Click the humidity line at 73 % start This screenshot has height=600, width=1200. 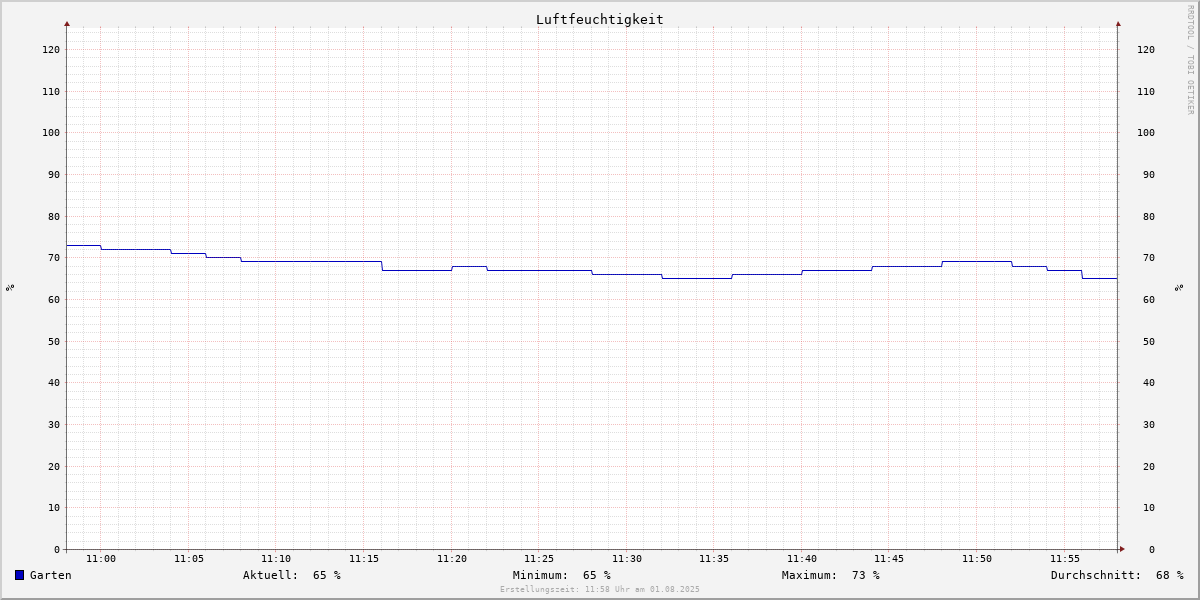[x=83, y=245]
